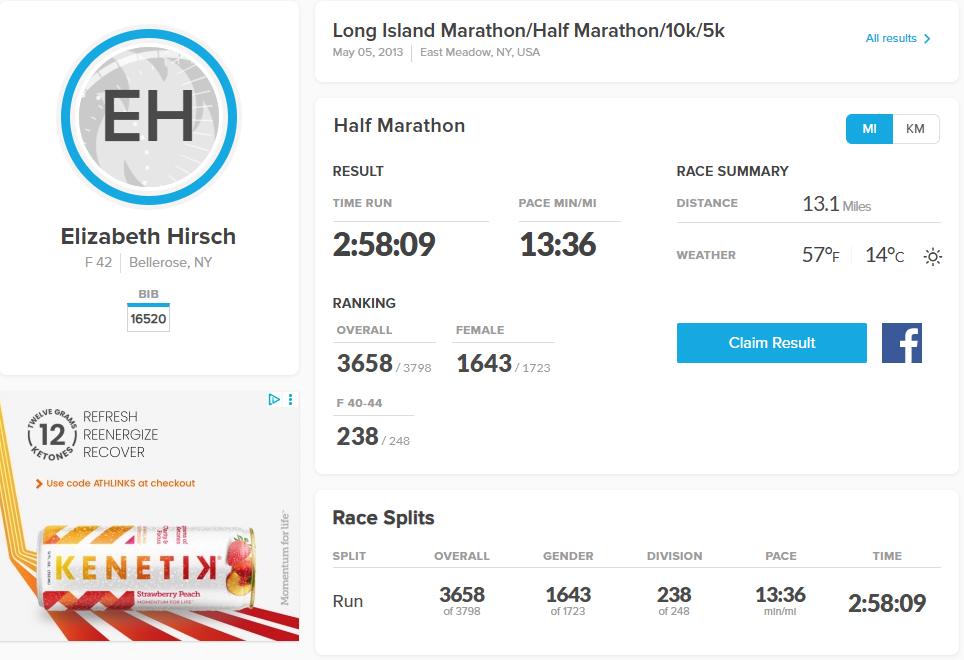Click the EH profile avatar circle
964x660 pixels.
coord(149,114)
